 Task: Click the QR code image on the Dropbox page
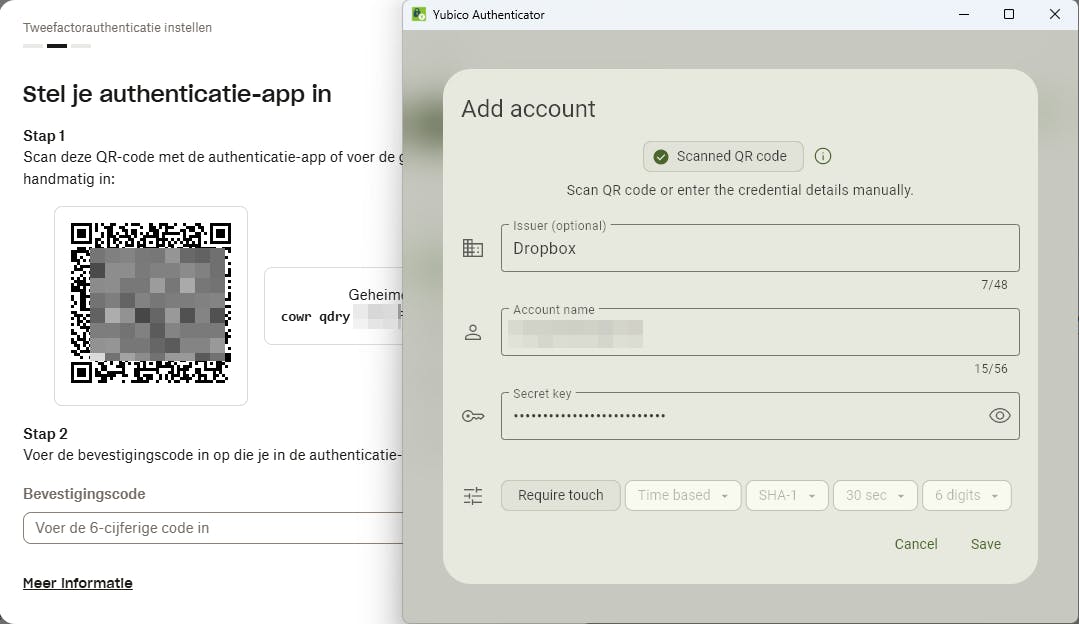(x=151, y=303)
